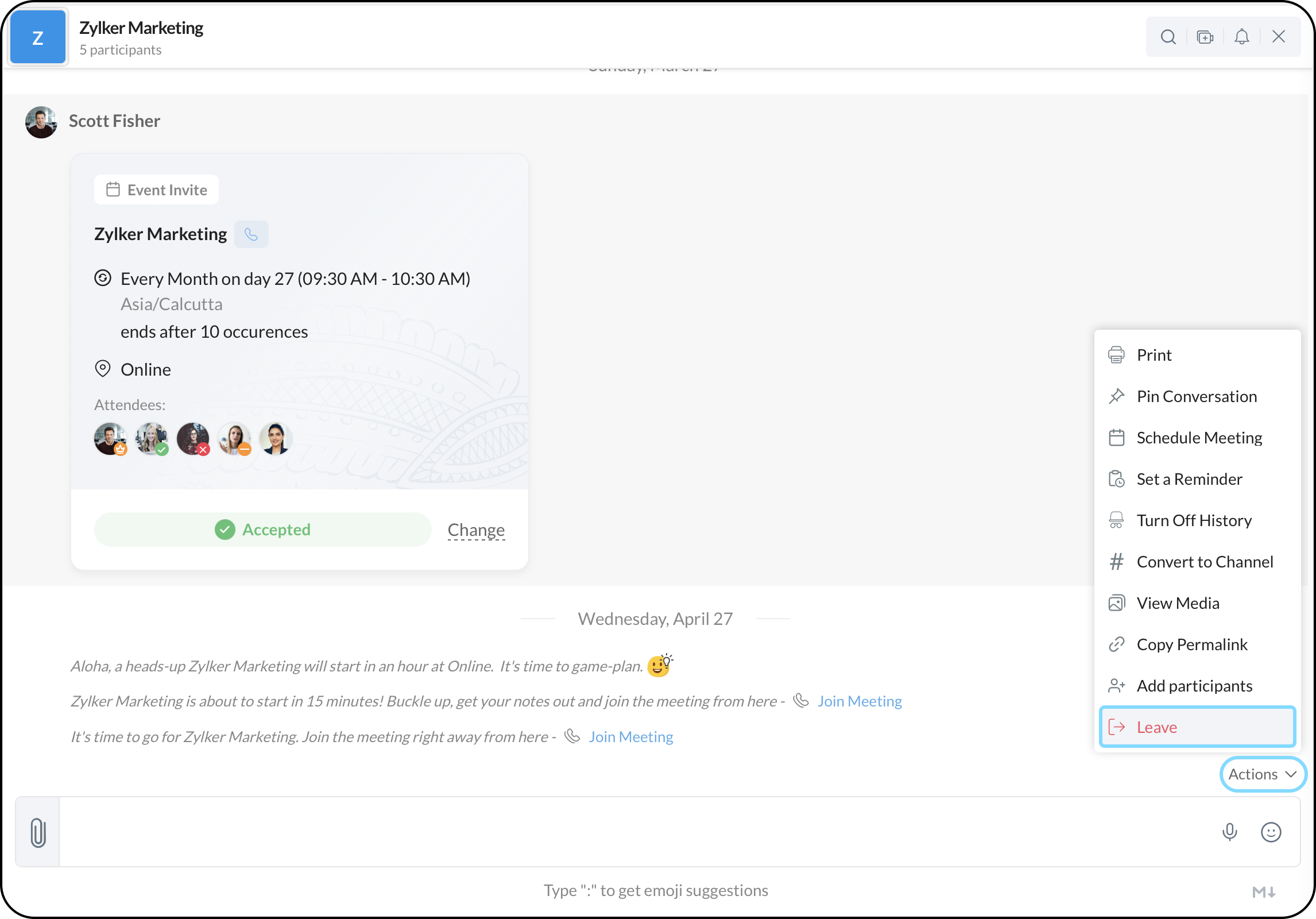Start a video meeting from the header icon
The image size is (1316, 919).
coord(1205,37)
